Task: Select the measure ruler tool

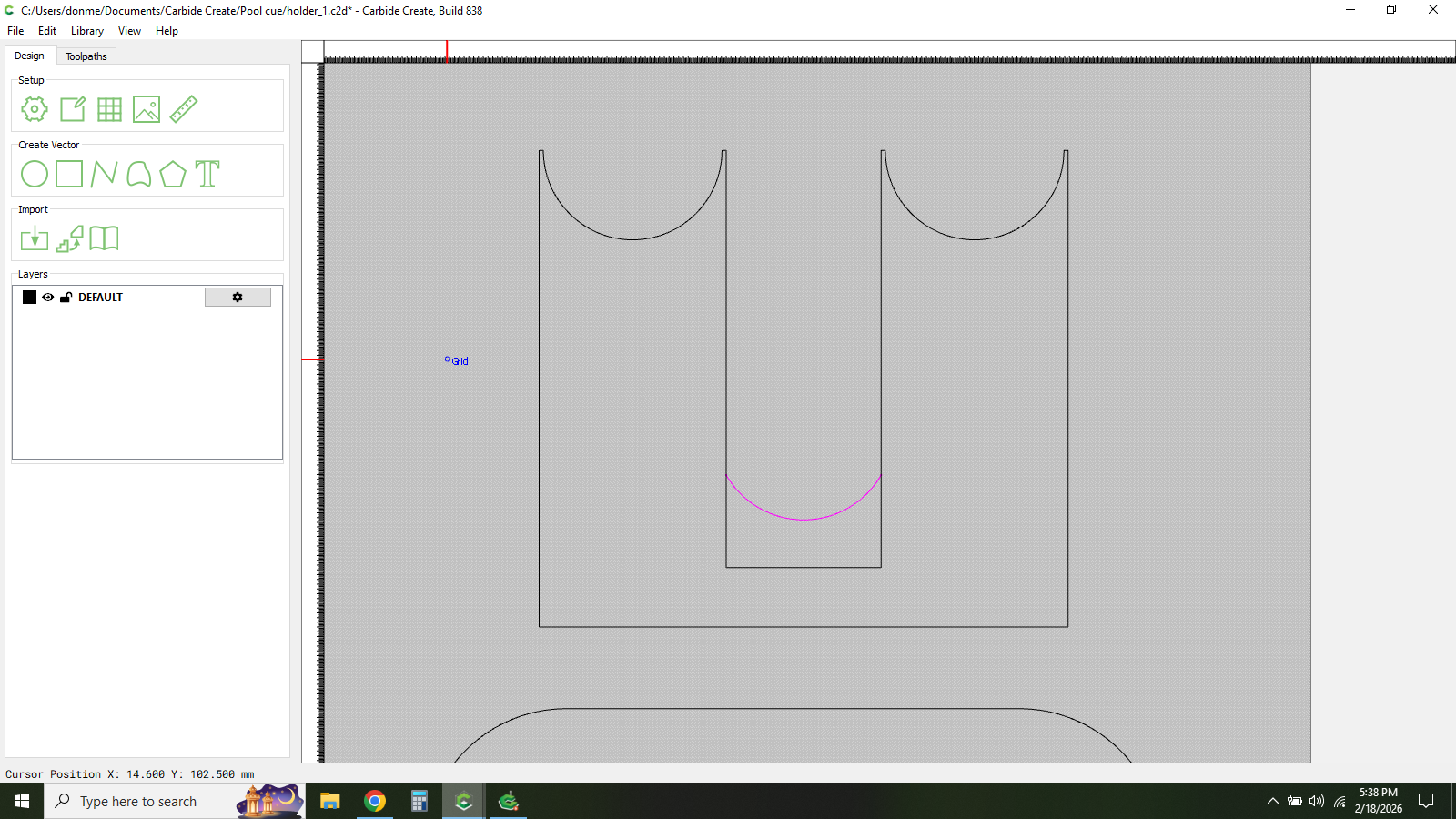Action: (184, 109)
